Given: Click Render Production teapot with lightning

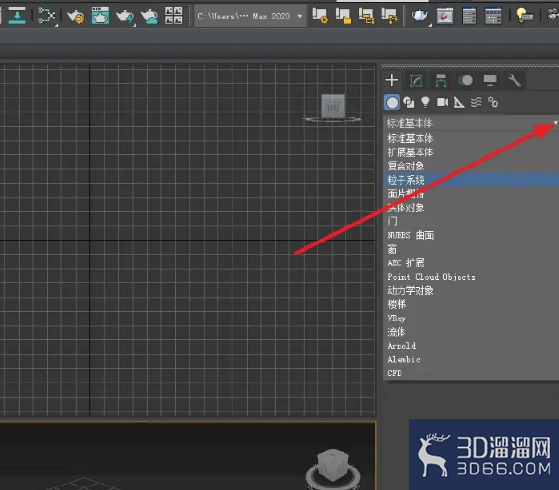Looking at the screenshot, I should [x=125, y=16].
